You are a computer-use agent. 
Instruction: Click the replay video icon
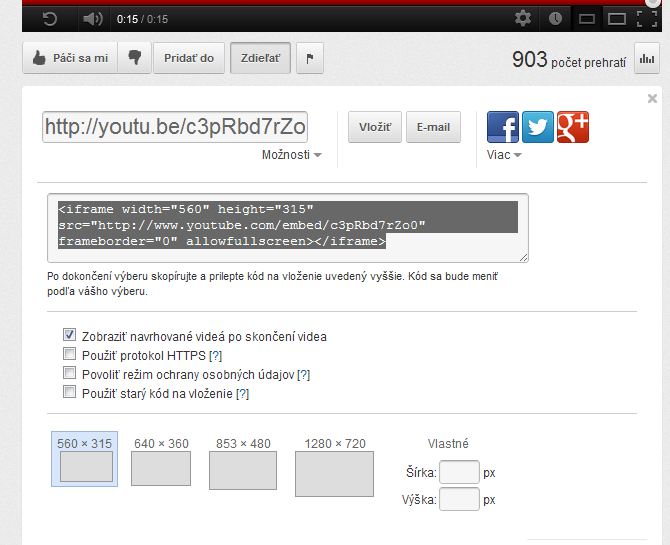(50, 19)
